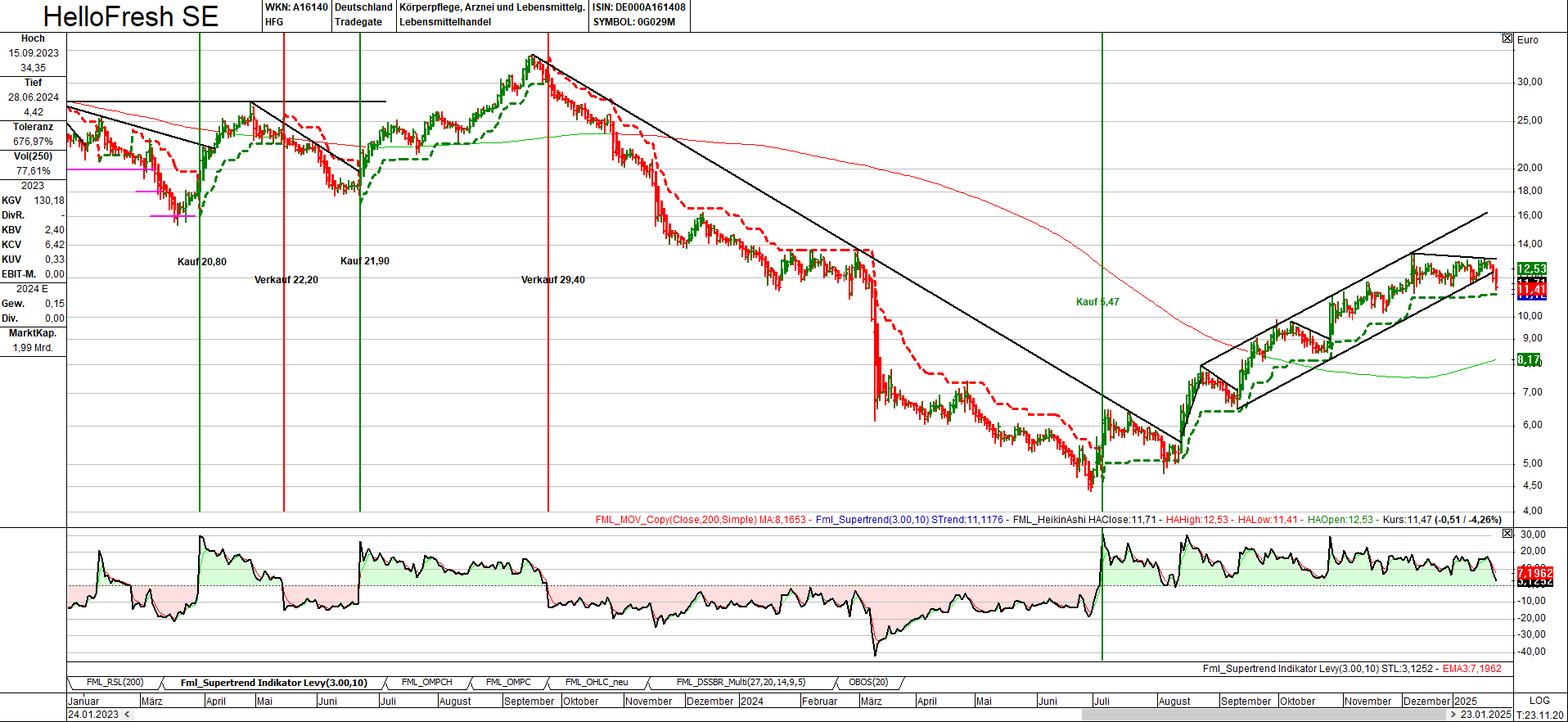Click the end date 23.01.2025 field
1568x722 pixels.
(1485, 715)
